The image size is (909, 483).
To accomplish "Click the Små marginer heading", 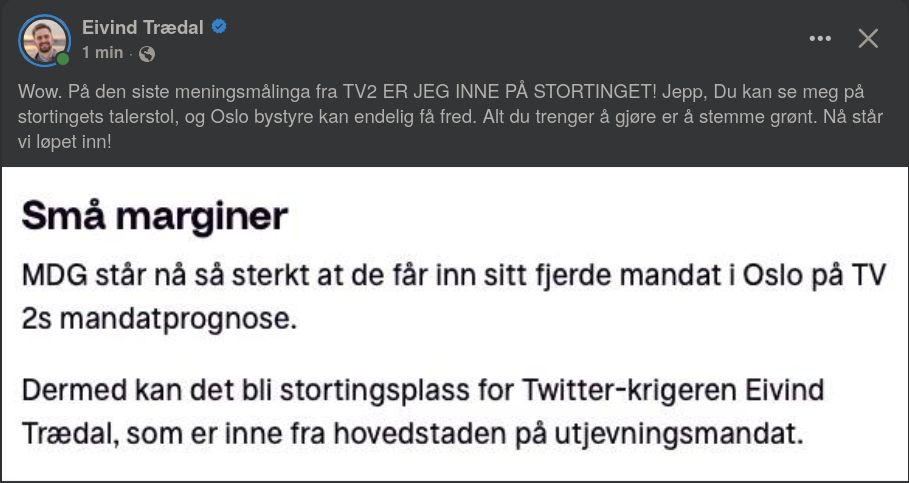I will [155, 216].
